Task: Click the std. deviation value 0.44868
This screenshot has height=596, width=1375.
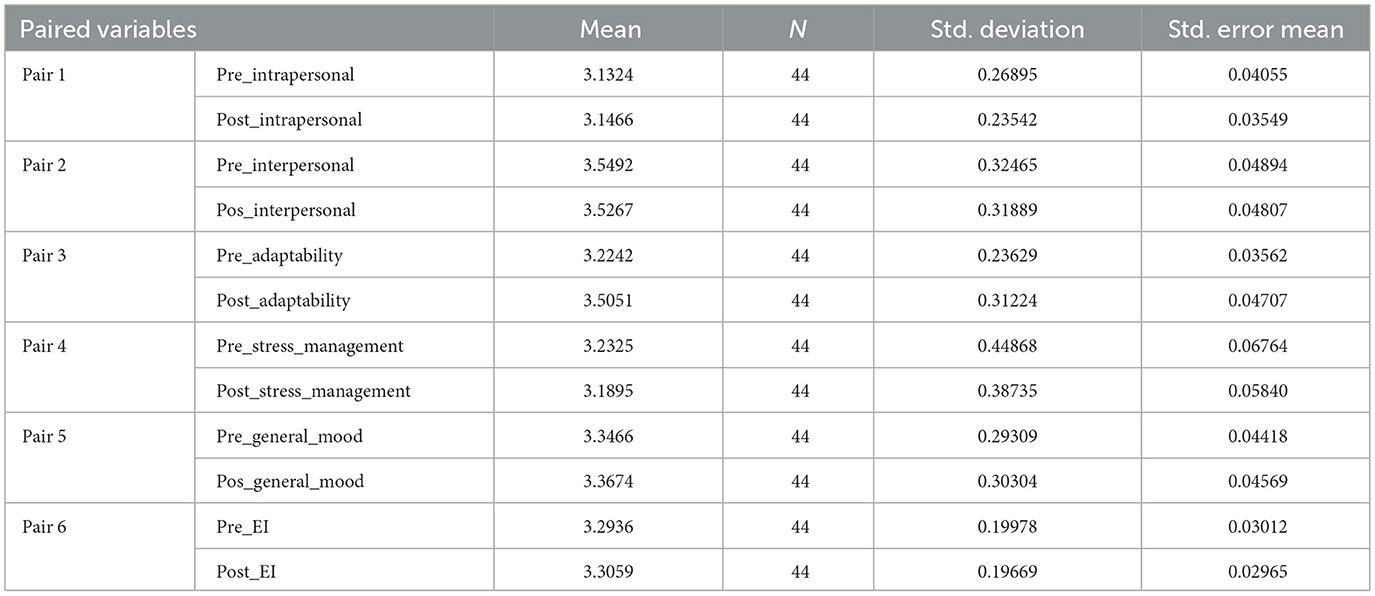Action: [x=1007, y=346]
